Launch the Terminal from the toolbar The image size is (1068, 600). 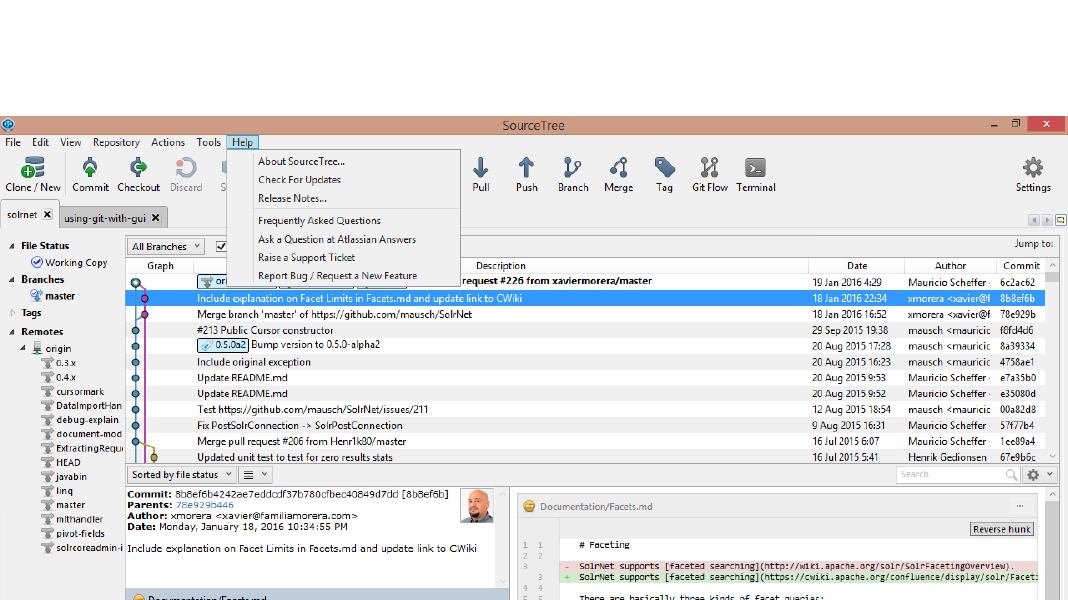(756, 174)
